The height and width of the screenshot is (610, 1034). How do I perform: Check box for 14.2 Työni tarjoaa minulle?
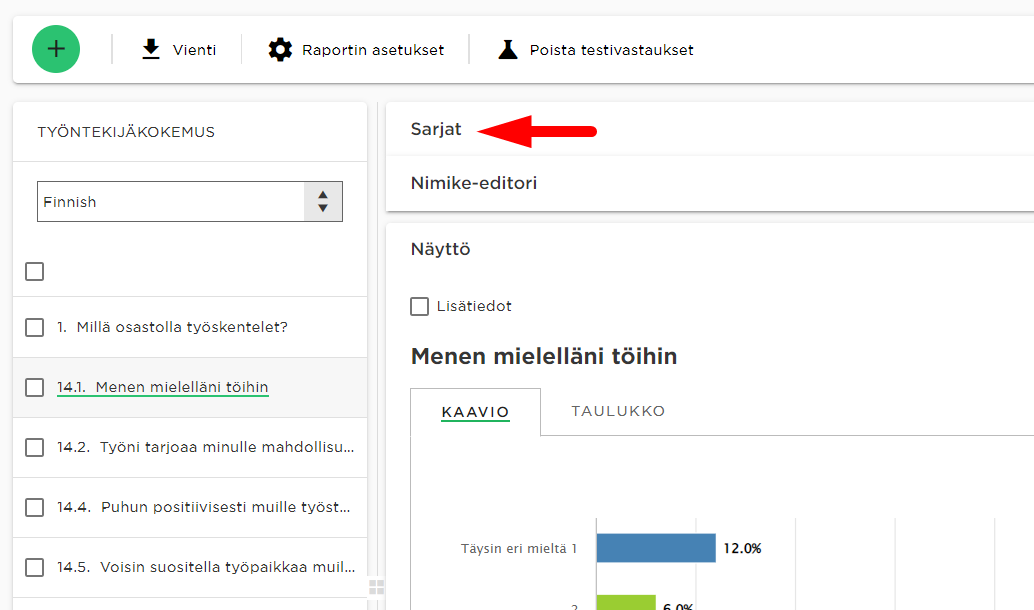tap(34, 447)
